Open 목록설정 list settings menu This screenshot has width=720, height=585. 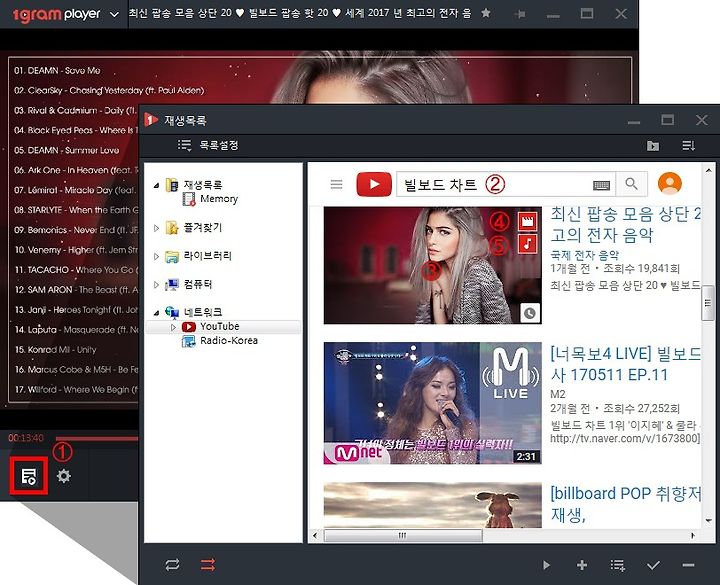208,146
